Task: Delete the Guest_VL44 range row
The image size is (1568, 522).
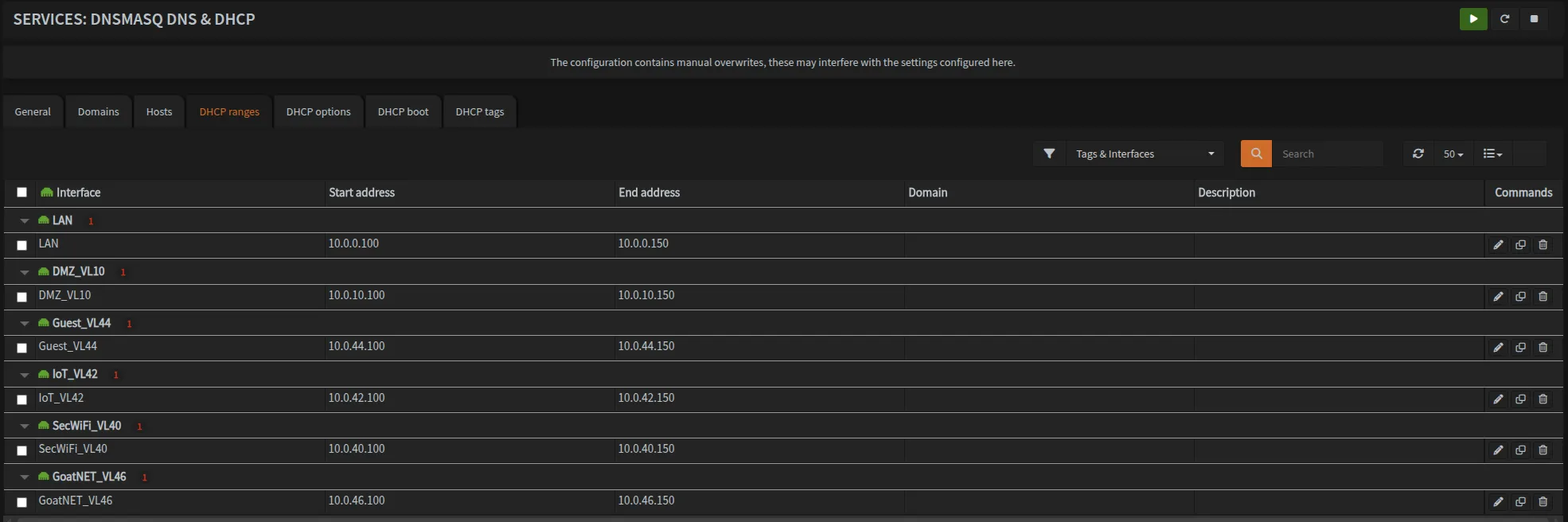Action: [x=1543, y=348]
